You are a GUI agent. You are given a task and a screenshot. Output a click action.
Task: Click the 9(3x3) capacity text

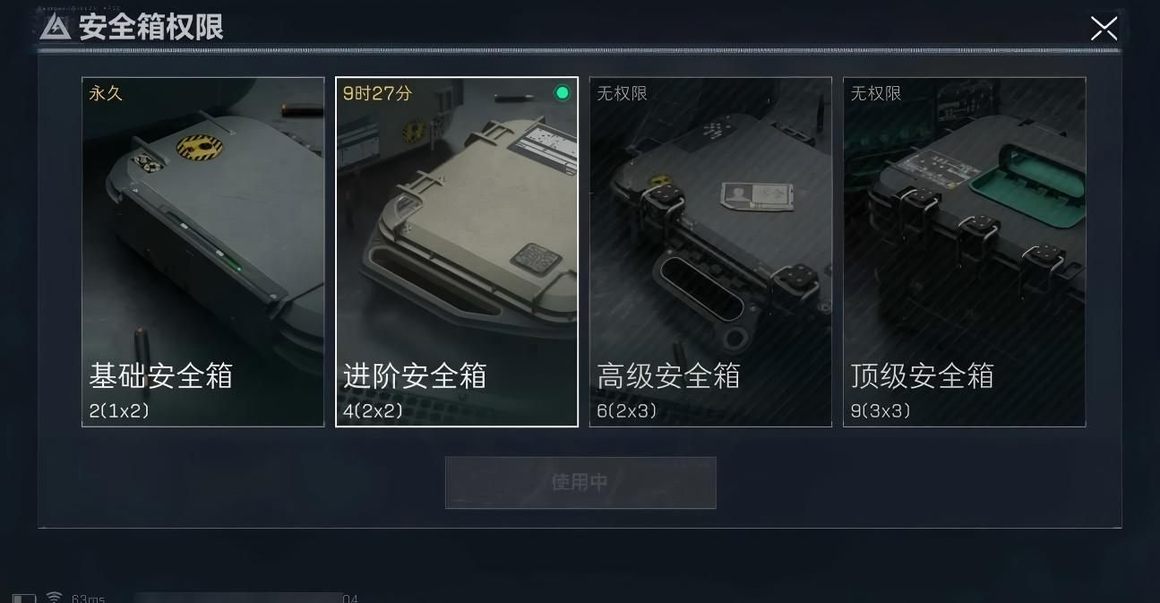(x=880, y=411)
